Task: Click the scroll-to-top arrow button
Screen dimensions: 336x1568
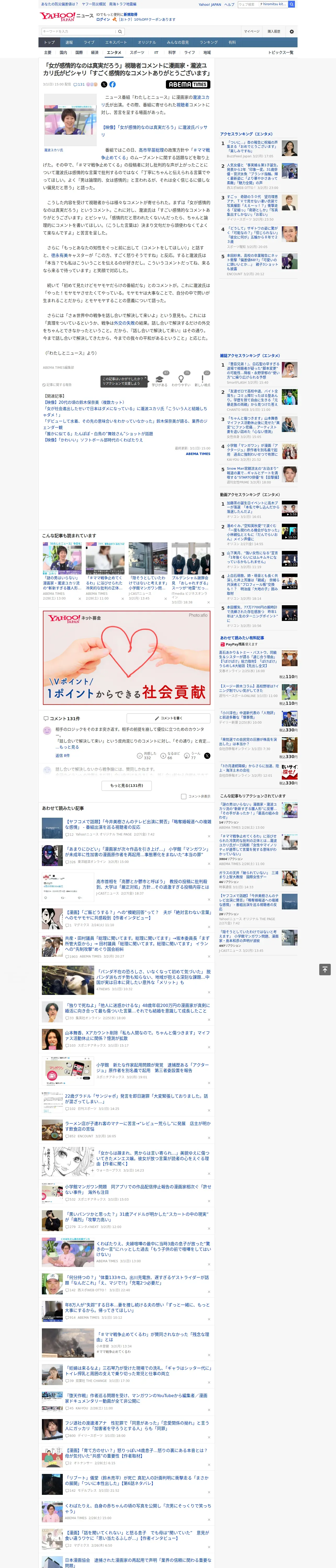Action: (324, 969)
